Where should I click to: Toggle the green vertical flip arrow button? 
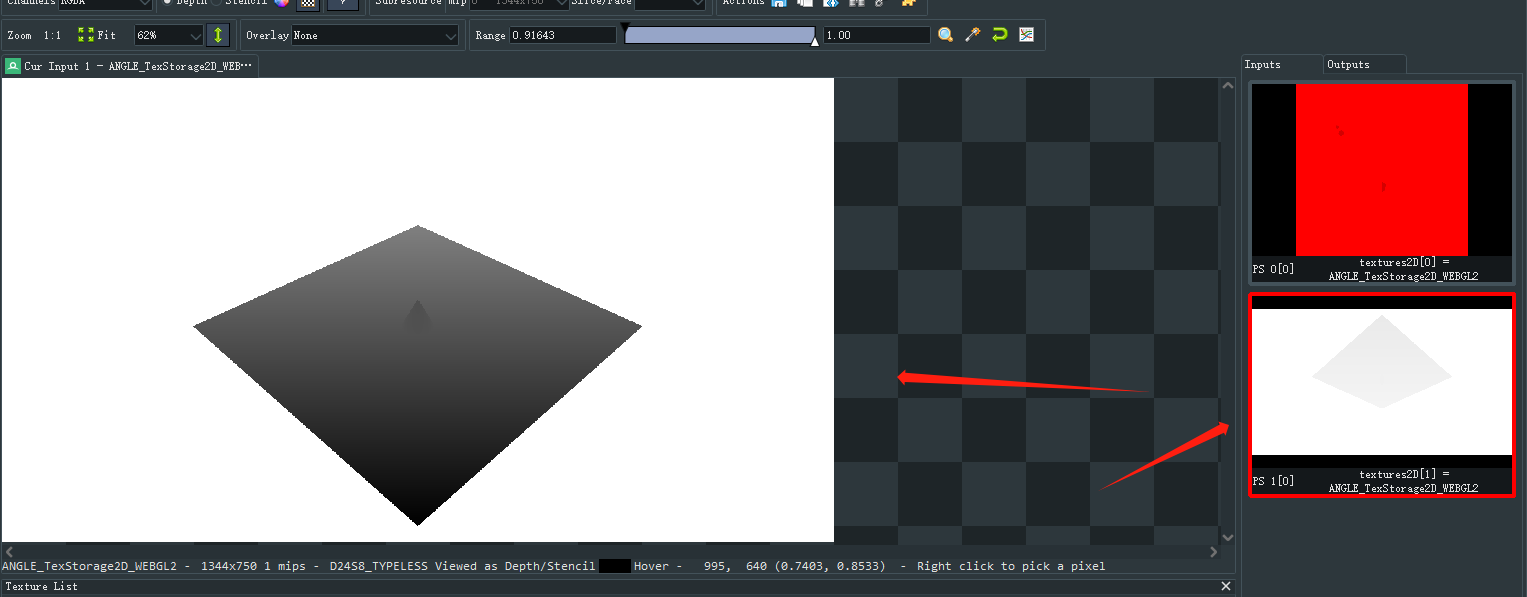pyautogui.click(x=219, y=35)
